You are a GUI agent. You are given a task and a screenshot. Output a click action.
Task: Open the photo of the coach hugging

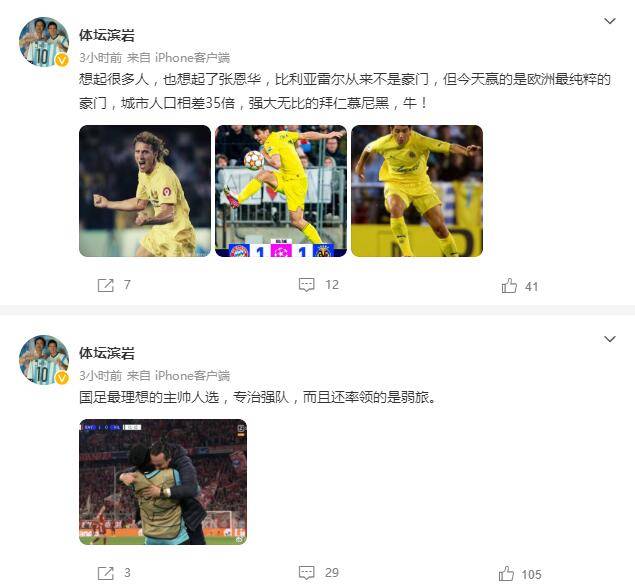click(x=163, y=482)
